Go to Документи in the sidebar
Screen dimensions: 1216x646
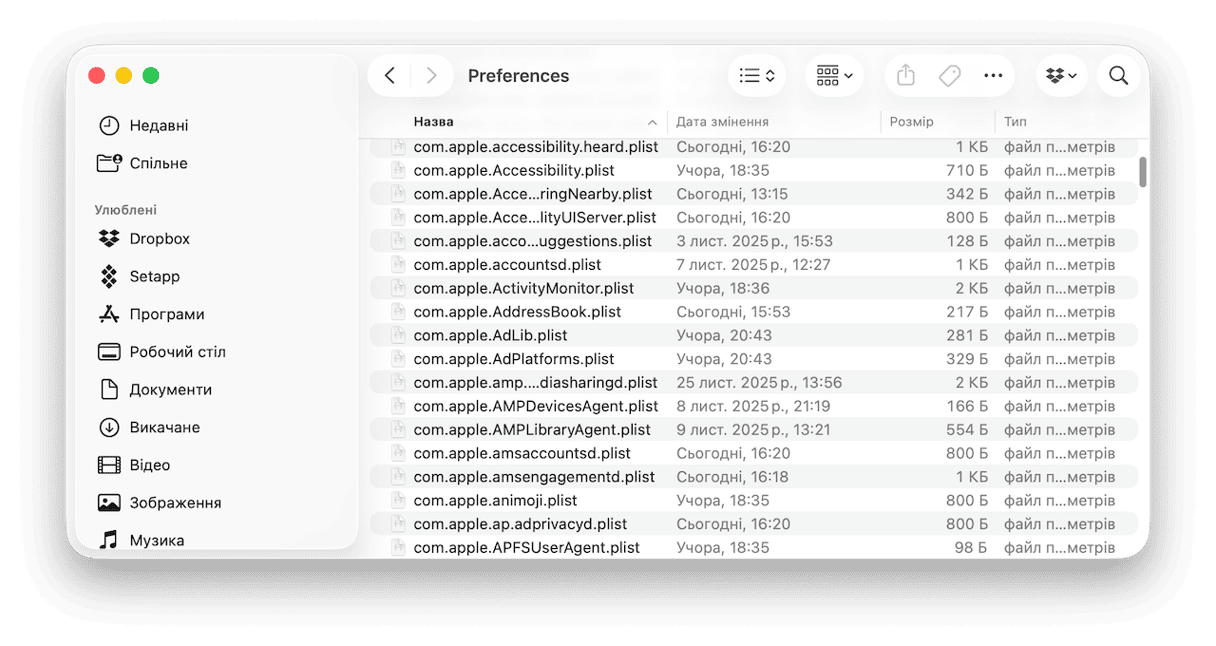point(170,390)
